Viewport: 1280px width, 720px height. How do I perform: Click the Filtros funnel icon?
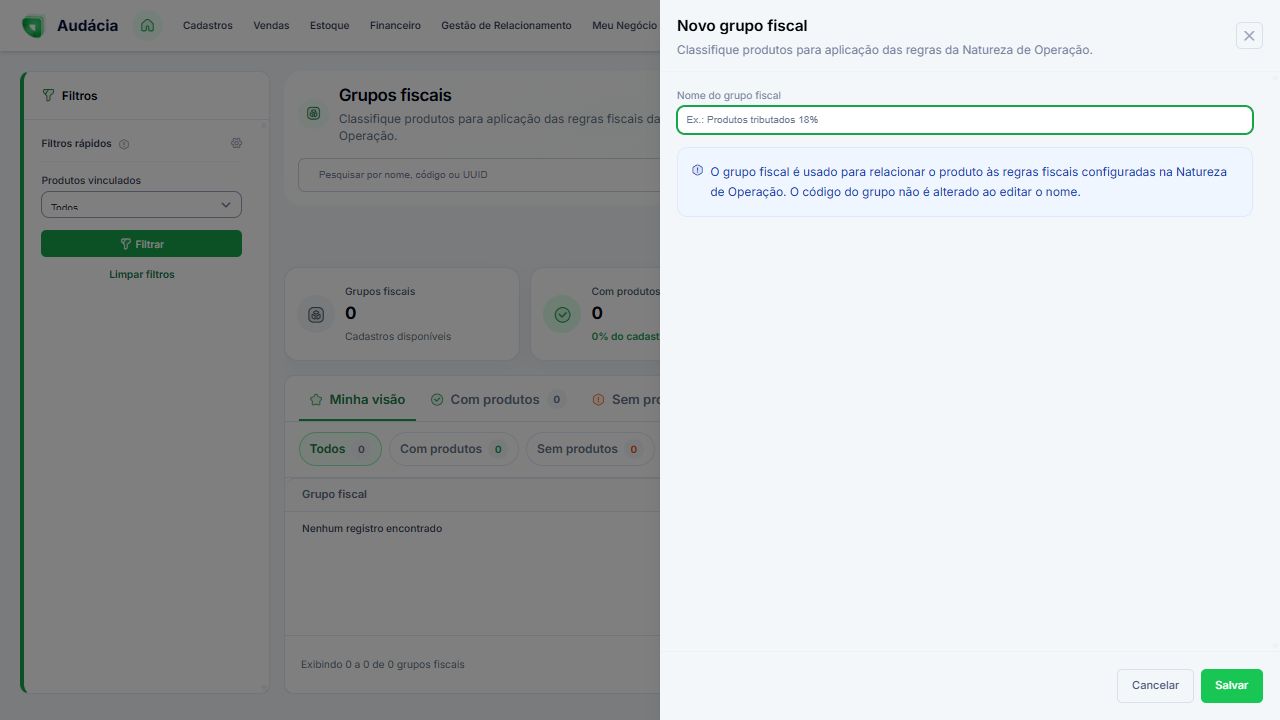(48, 96)
